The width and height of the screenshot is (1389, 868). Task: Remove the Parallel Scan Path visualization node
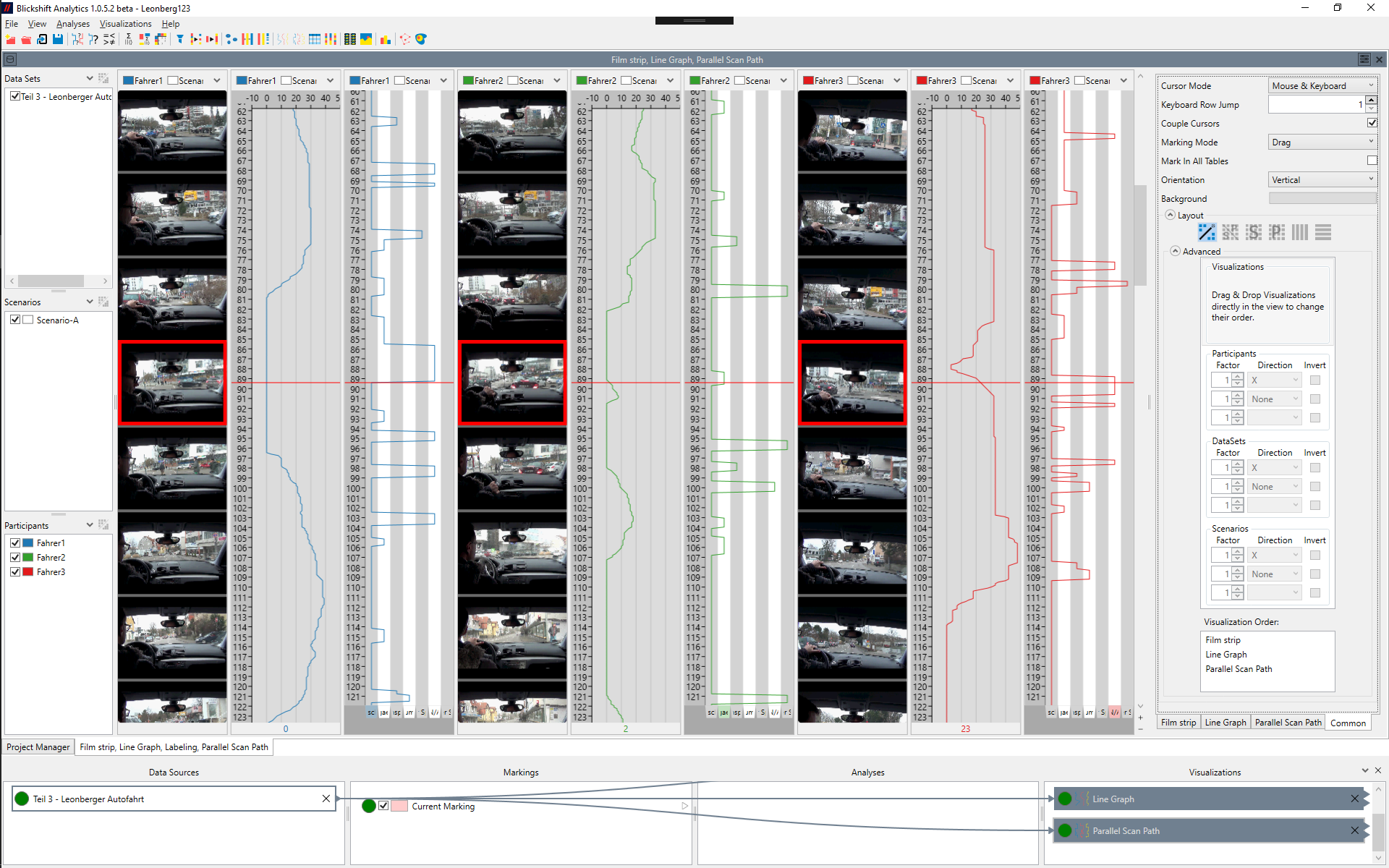tap(1354, 830)
